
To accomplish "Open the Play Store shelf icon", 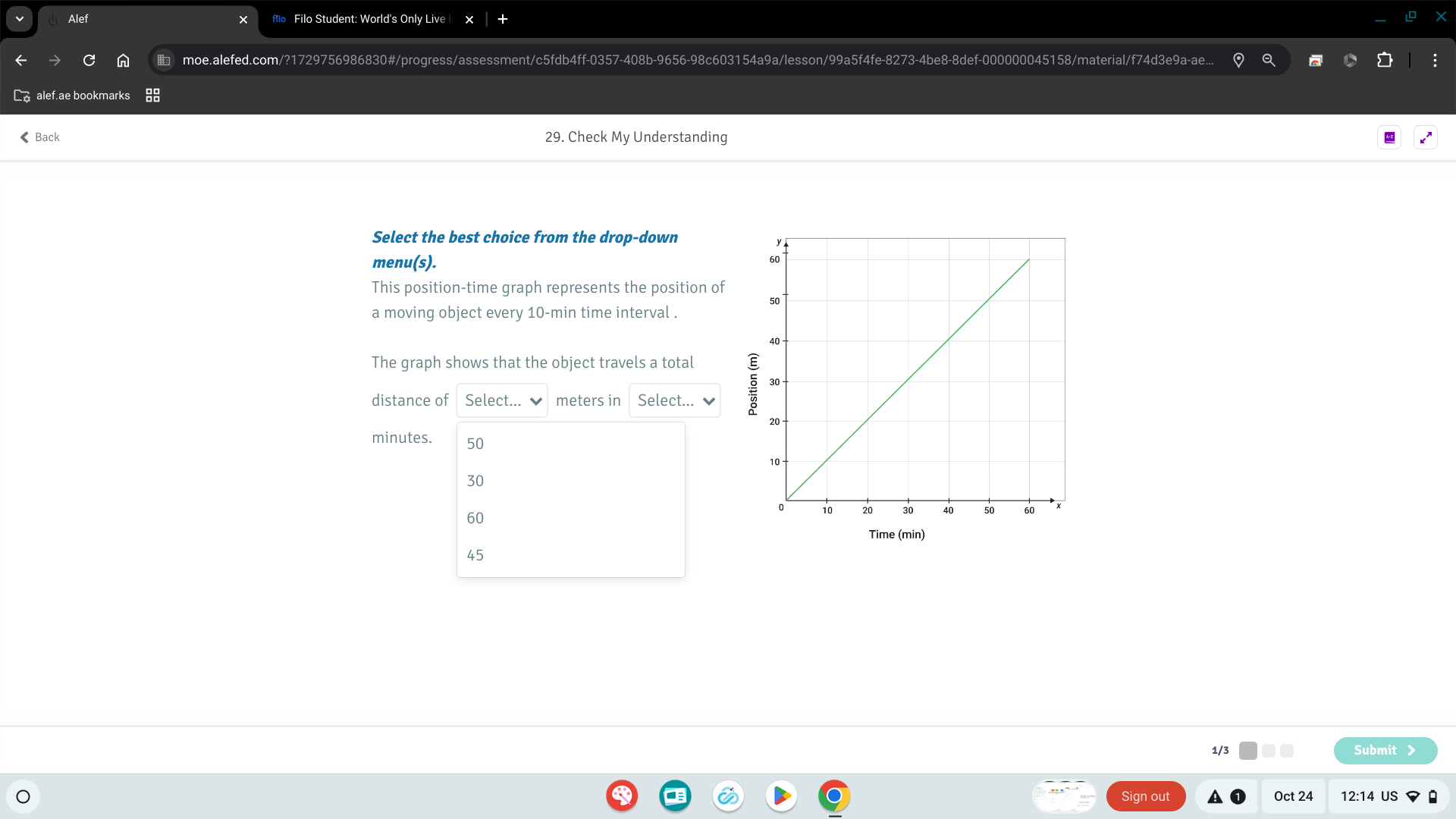I will [781, 796].
